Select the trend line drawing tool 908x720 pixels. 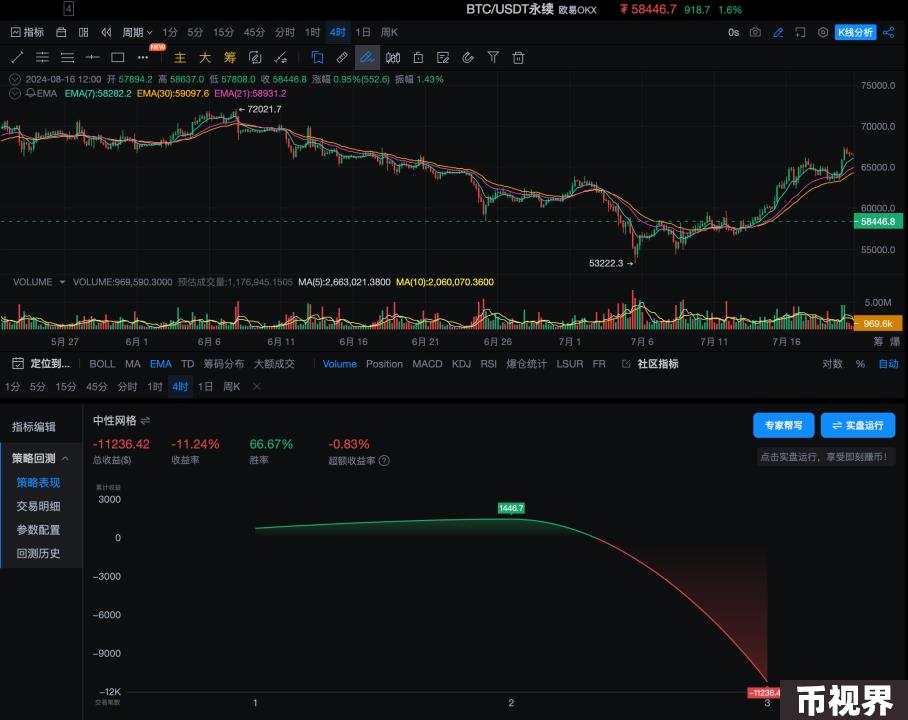(x=17, y=57)
